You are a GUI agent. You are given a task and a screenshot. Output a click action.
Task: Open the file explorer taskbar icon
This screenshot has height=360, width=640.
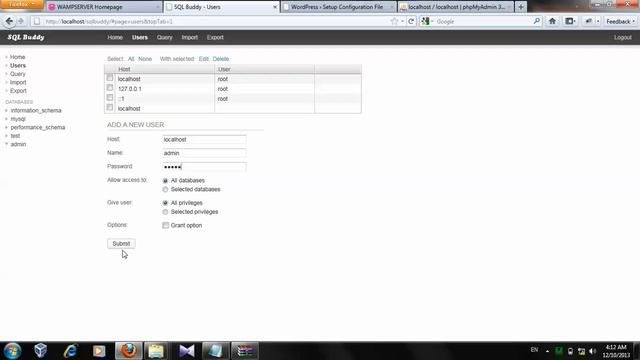pyautogui.click(x=156, y=351)
